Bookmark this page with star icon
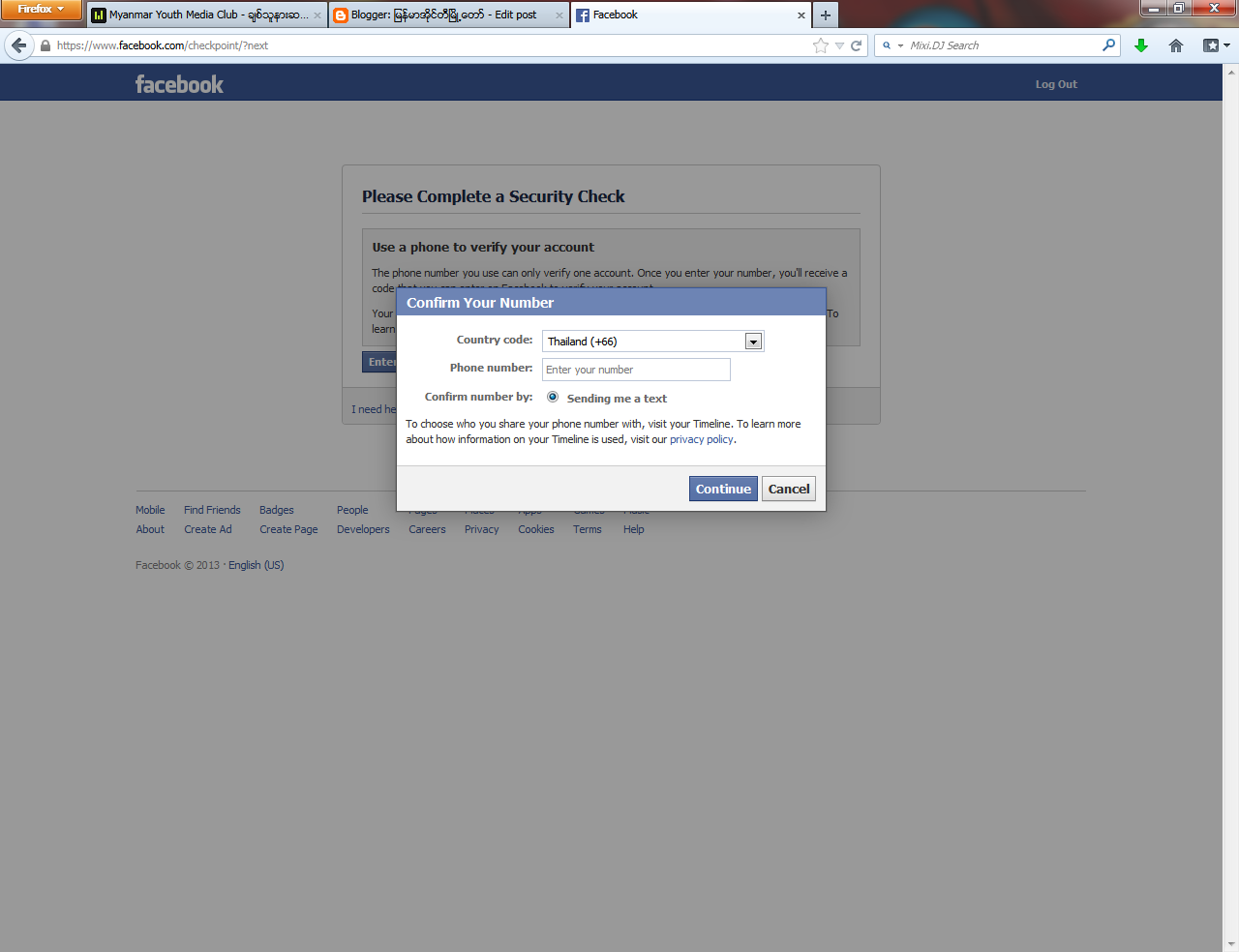The width and height of the screenshot is (1239, 952). pos(821,45)
